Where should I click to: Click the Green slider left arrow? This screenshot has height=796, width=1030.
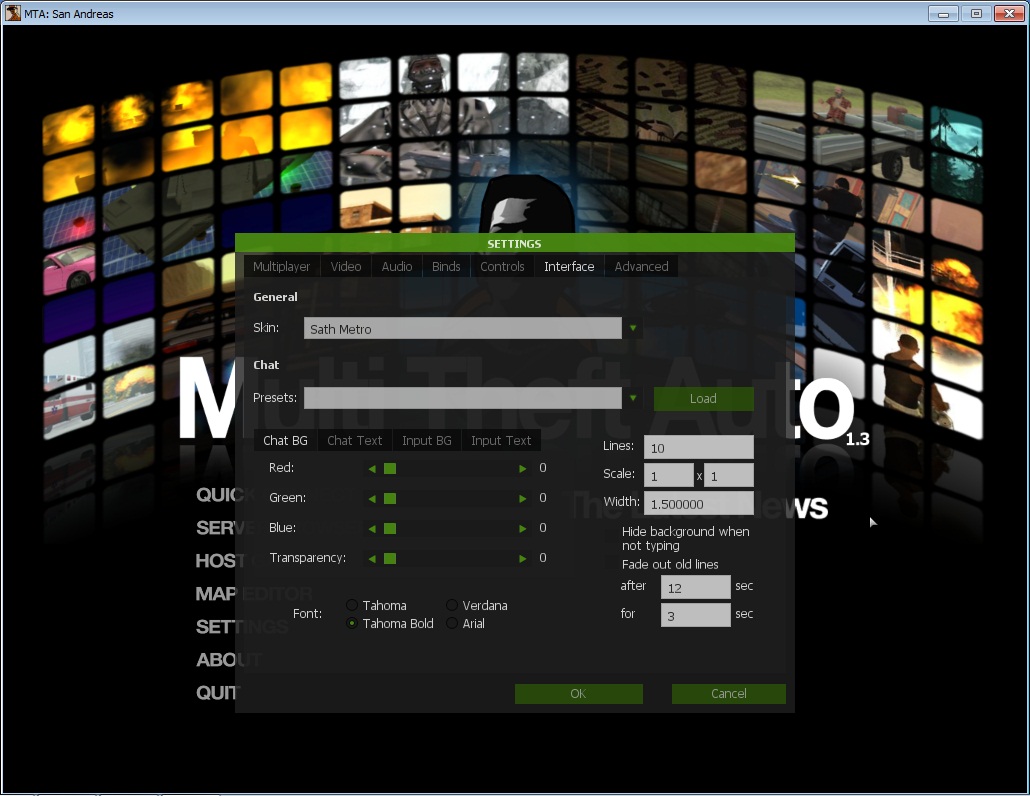(372, 498)
